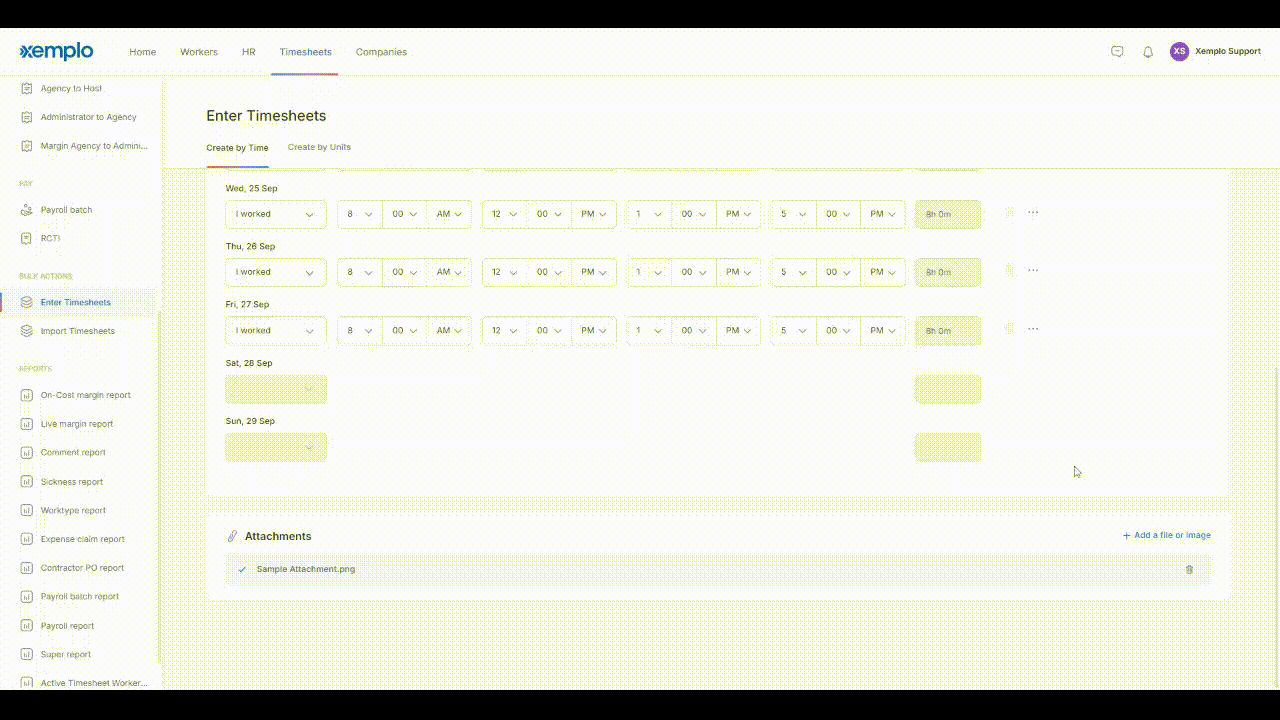This screenshot has width=1280, height=720.
Task: Open Payroll report in sidebar
Action: pyautogui.click(x=67, y=626)
